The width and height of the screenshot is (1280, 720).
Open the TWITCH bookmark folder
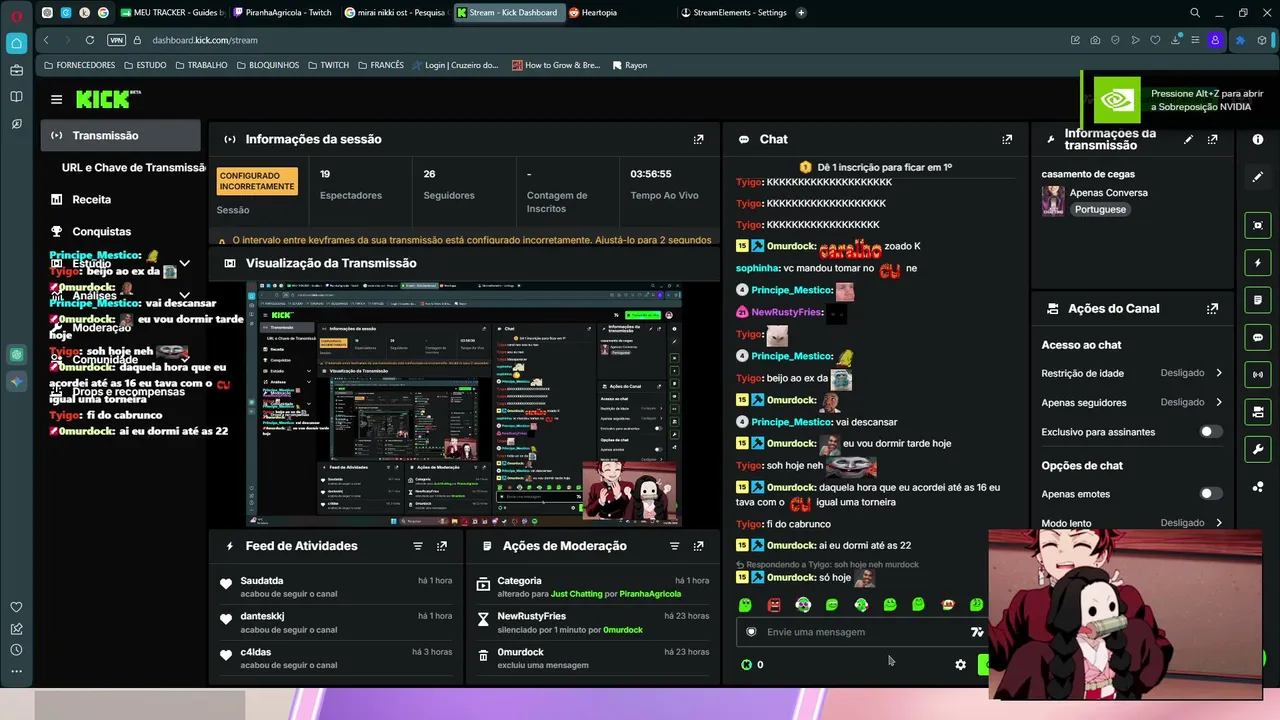(x=328, y=65)
